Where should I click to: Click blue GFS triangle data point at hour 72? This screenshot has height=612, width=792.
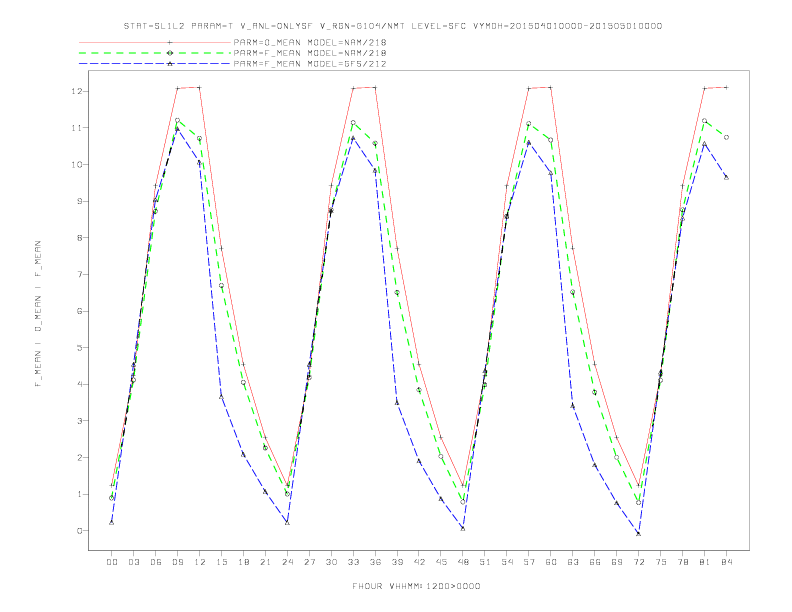[639, 534]
